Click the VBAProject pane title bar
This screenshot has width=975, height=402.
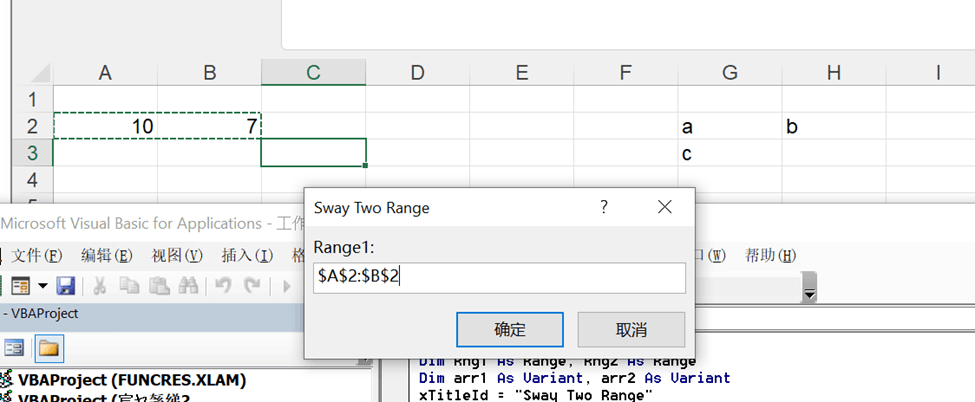pos(152,314)
